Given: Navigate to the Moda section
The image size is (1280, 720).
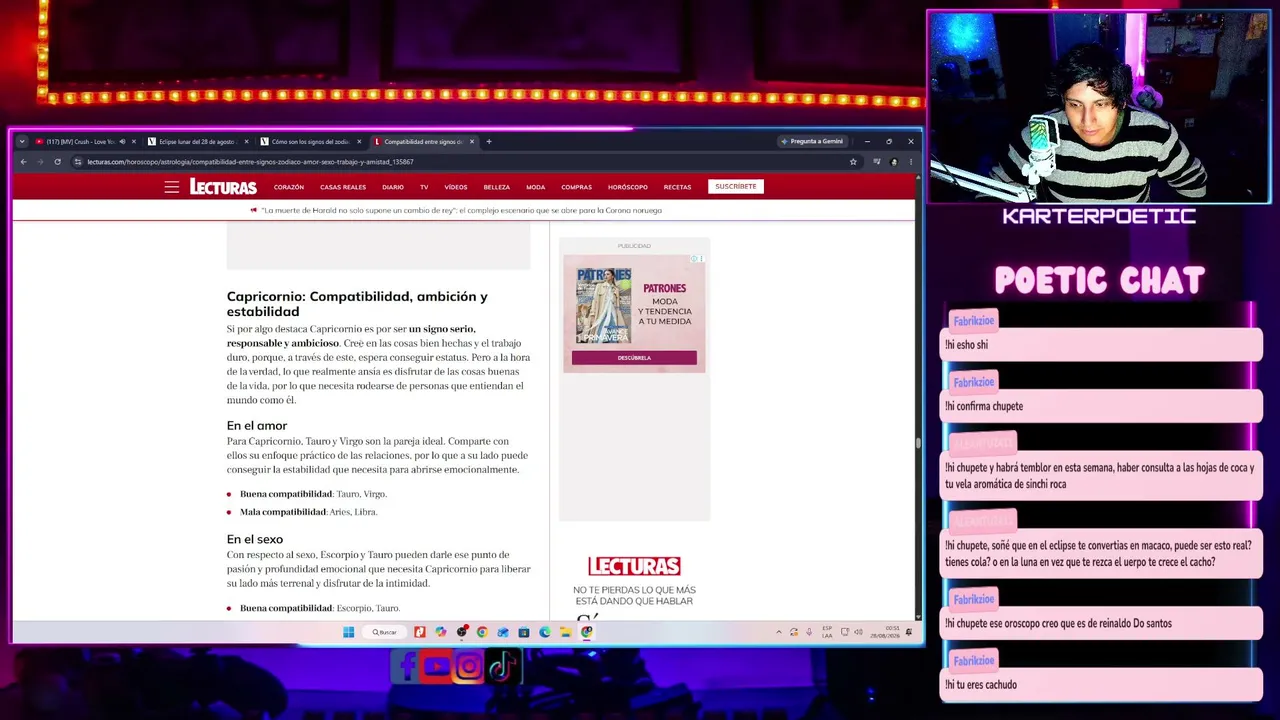Looking at the screenshot, I should pos(536,187).
